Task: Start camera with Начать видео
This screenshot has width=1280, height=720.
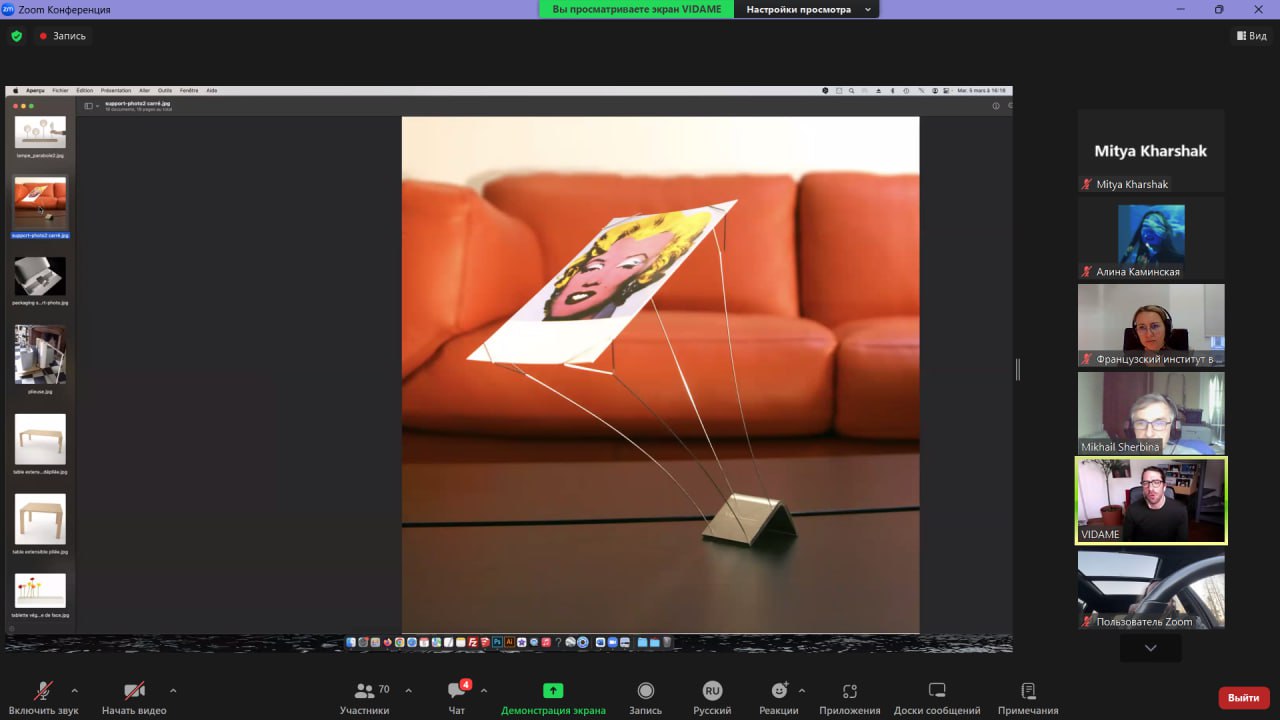Action: pyautogui.click(x=134, y=698)
